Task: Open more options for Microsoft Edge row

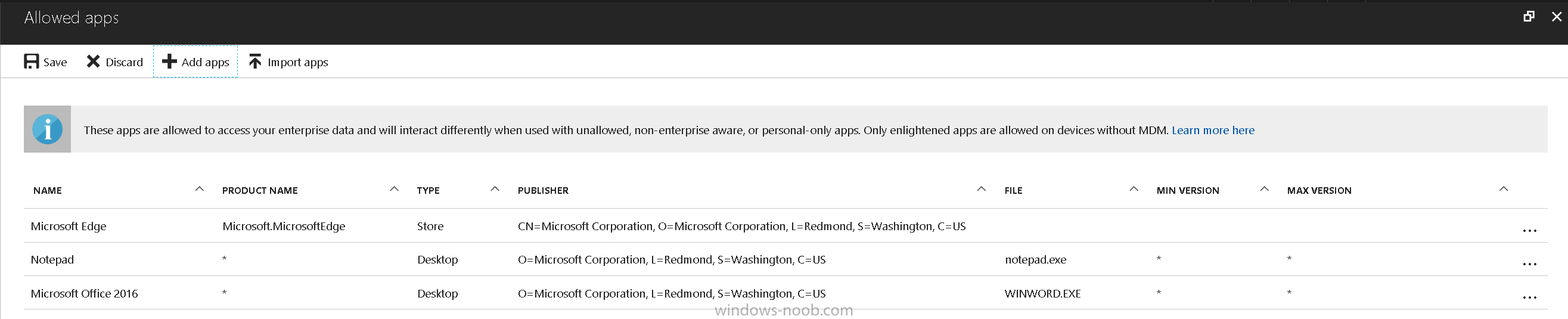Action: [x=1529, y=231]
